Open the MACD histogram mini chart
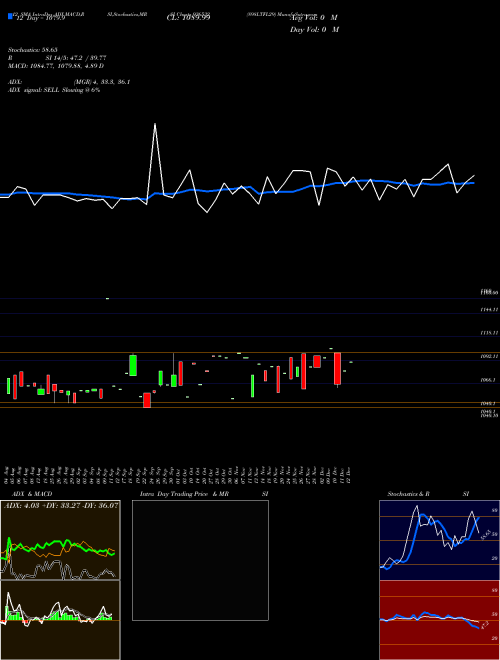This screenshot has width=500, height=660. pos(60,620)
